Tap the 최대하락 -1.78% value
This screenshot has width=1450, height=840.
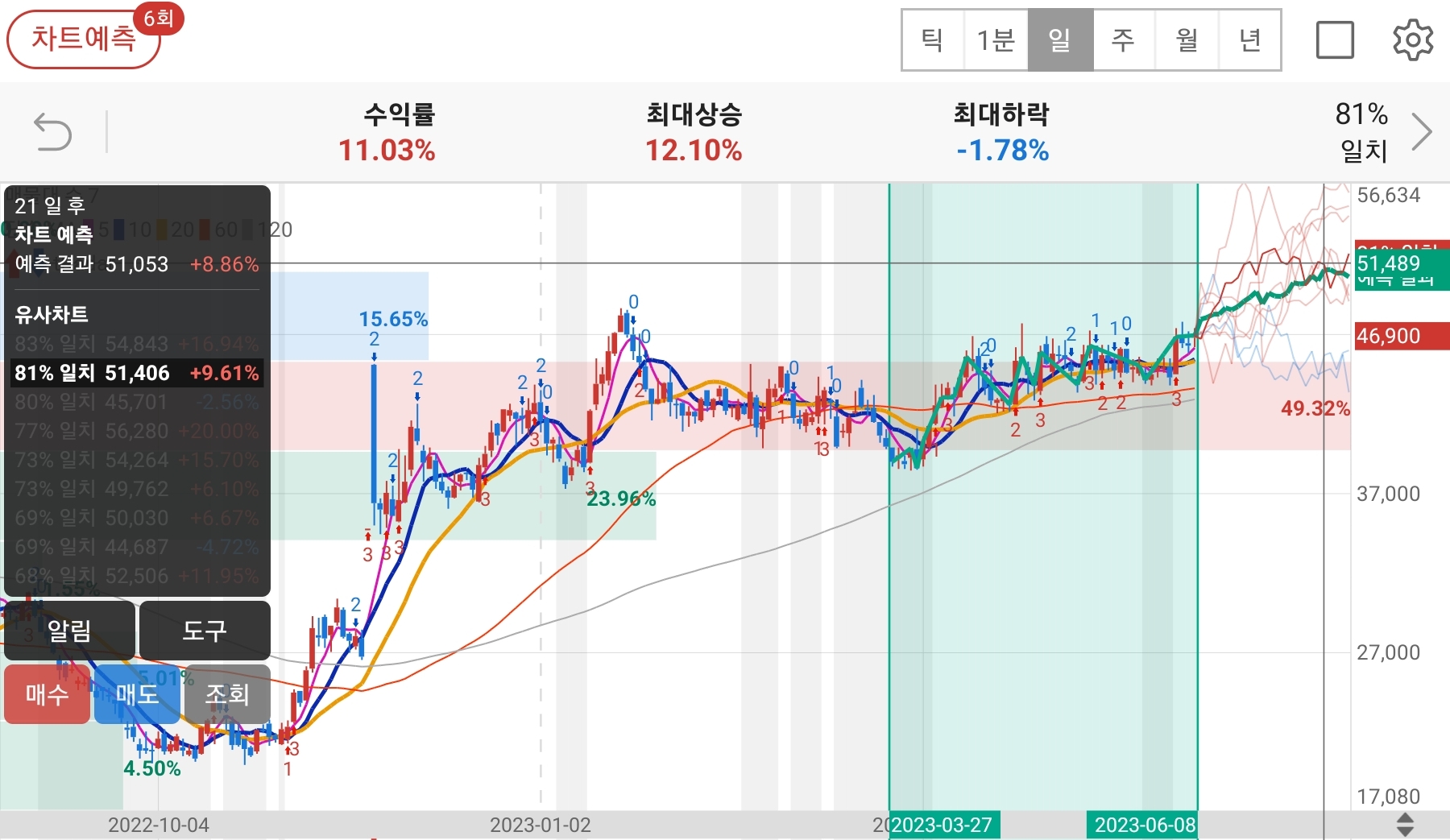click(x=1003, y=151)
